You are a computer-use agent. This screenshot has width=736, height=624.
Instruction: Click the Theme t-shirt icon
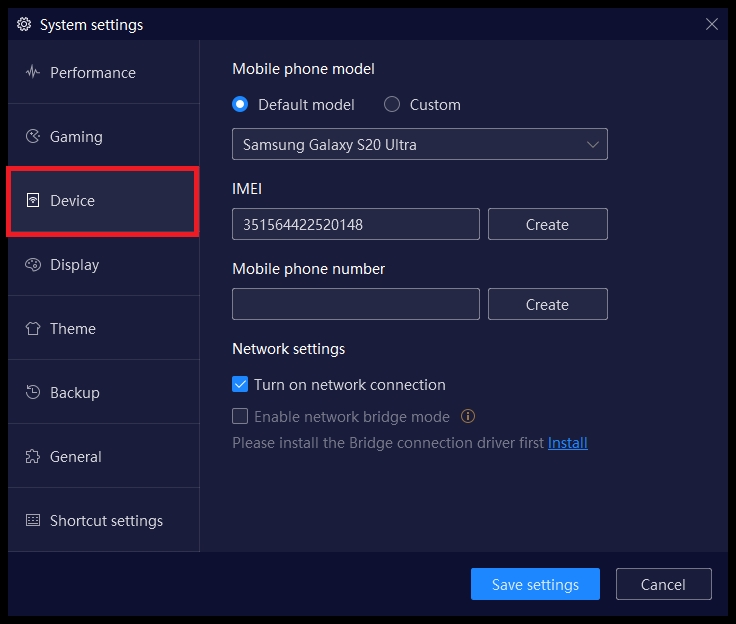pyautogui.click(x=33, y=329)
